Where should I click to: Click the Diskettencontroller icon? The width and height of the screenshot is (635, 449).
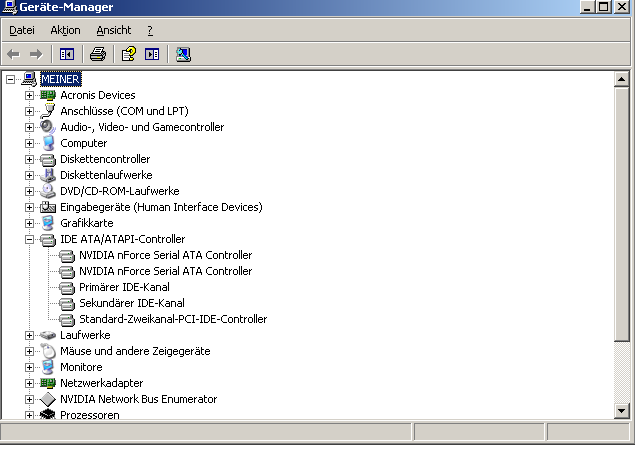click(48, 159)
